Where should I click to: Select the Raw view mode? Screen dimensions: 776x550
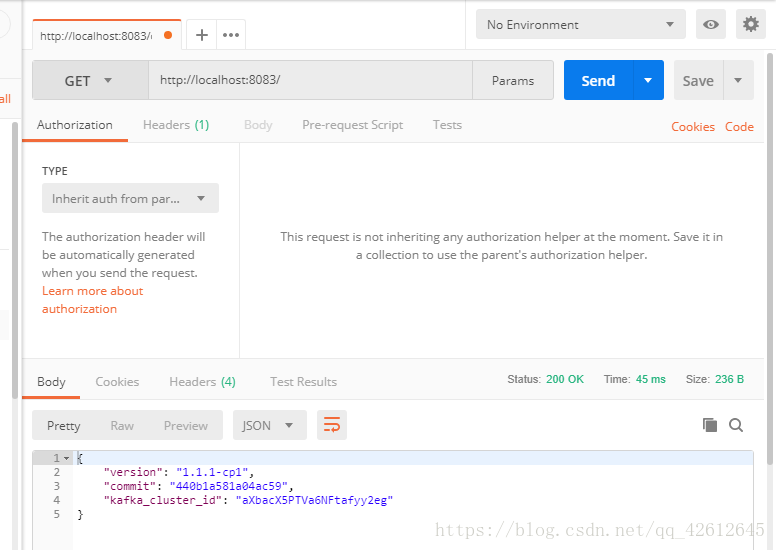pyautogui.click(x=122, y=426)
